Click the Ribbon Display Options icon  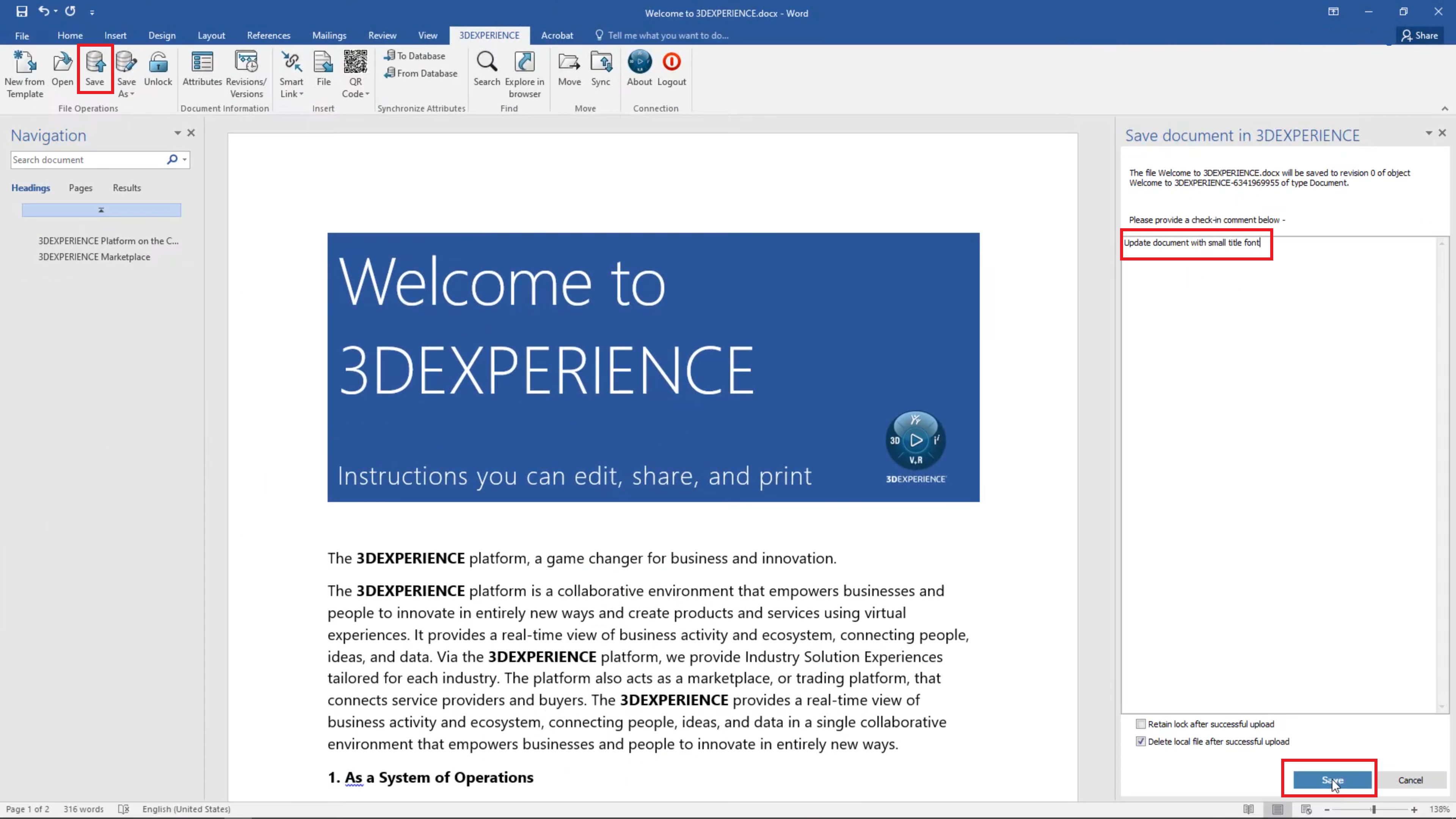[x=1334, y=12]
